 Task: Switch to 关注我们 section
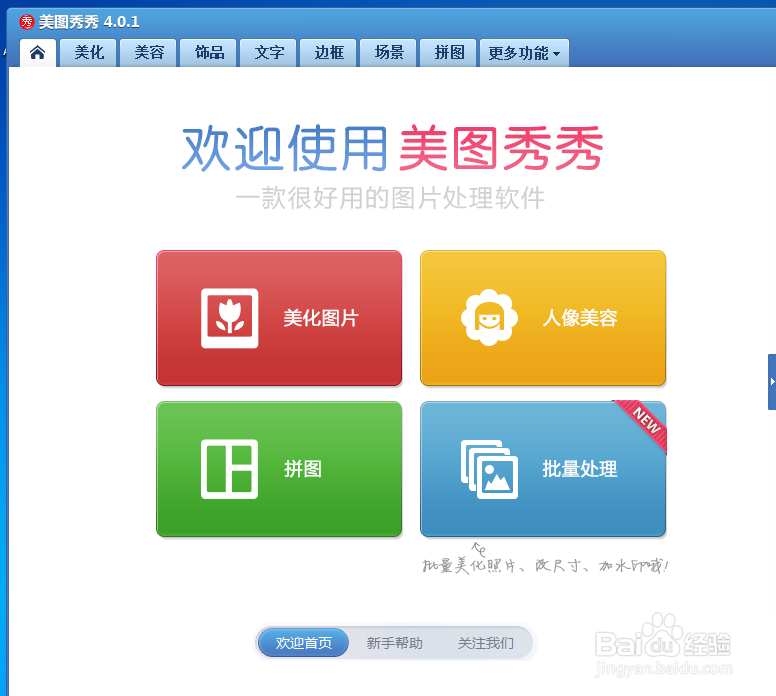485,643
